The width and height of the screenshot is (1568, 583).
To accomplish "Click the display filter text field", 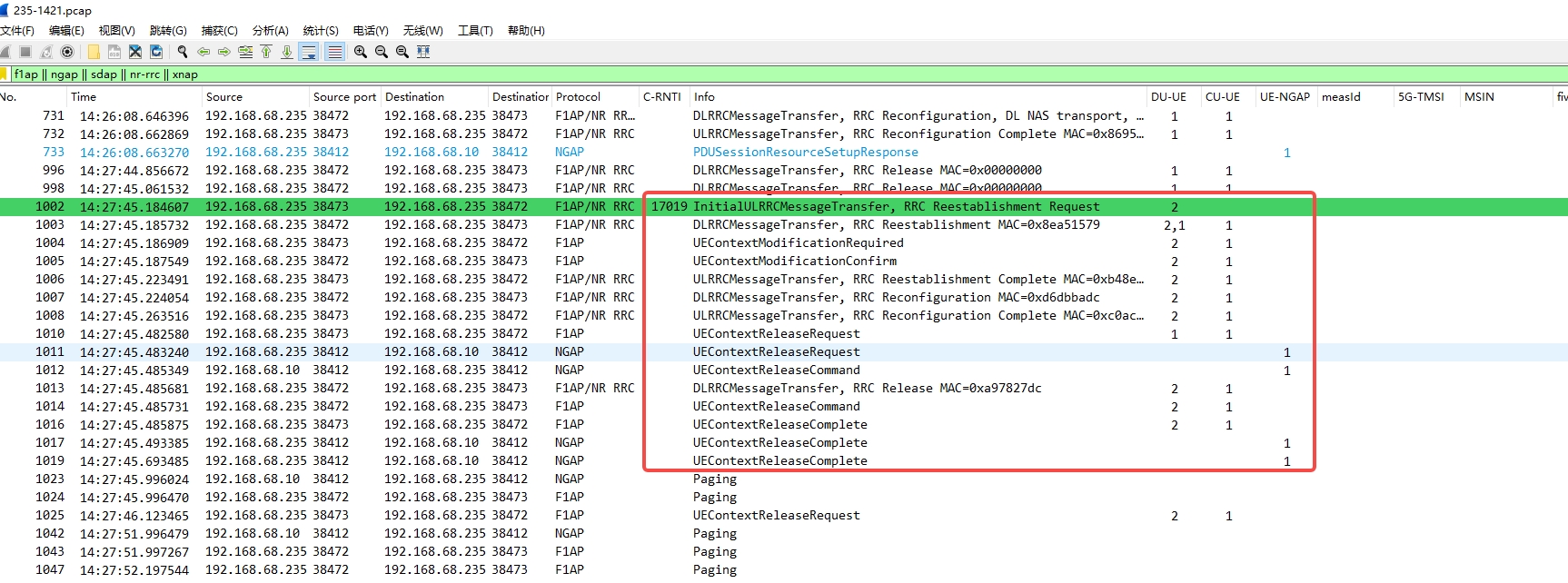I will pos(789,74).
